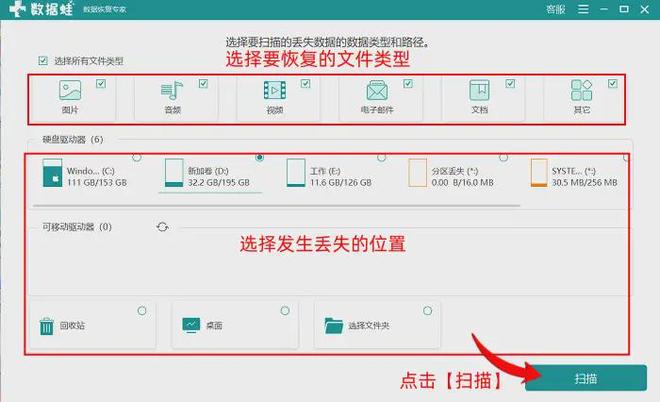This screenshot has width=660, height=402.
Task: Uncheck the 电子邮件 checkbox
Action: coord(408,83)
